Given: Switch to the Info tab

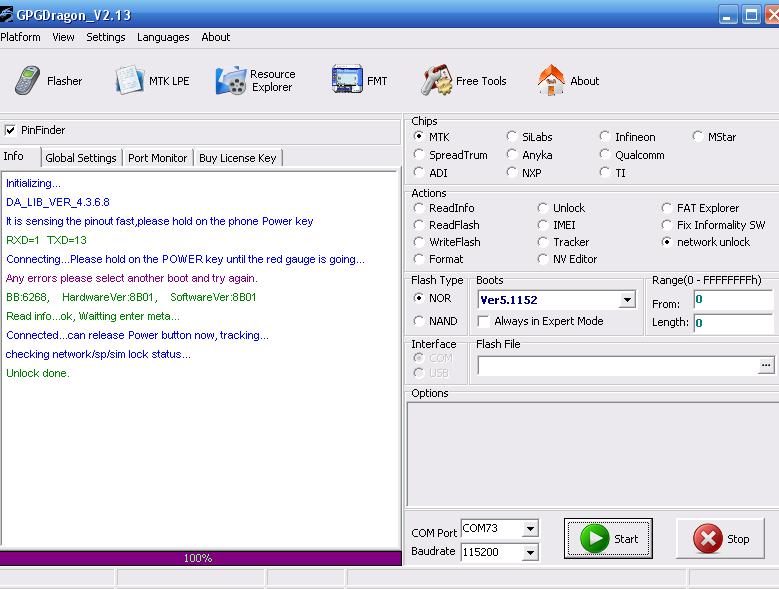Looking at the screenshot, I should tap(20, 156).
